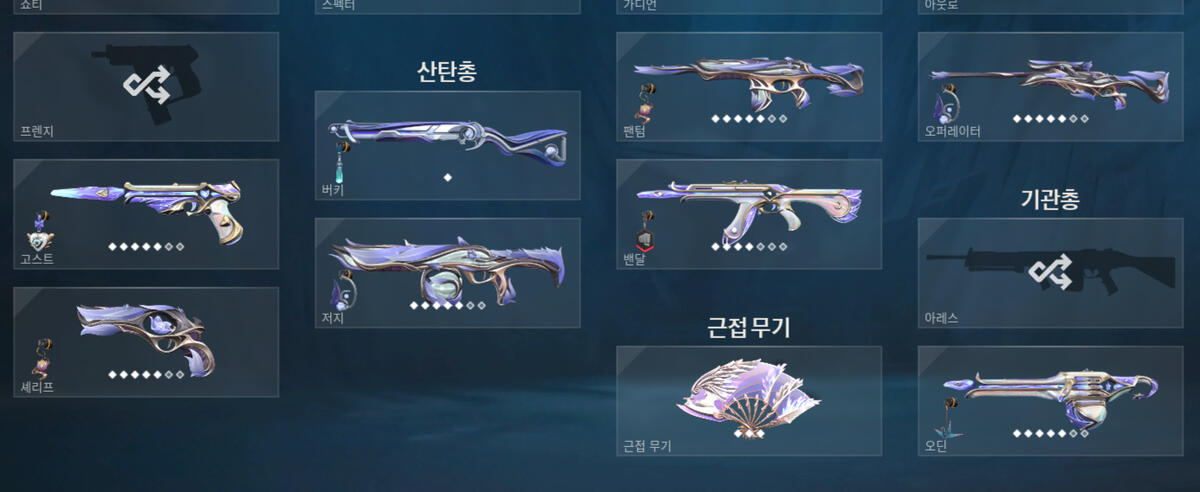1200x492 pixels.
Task: Select the 근접 무기 fan melee card
Action: click(749, 401)
